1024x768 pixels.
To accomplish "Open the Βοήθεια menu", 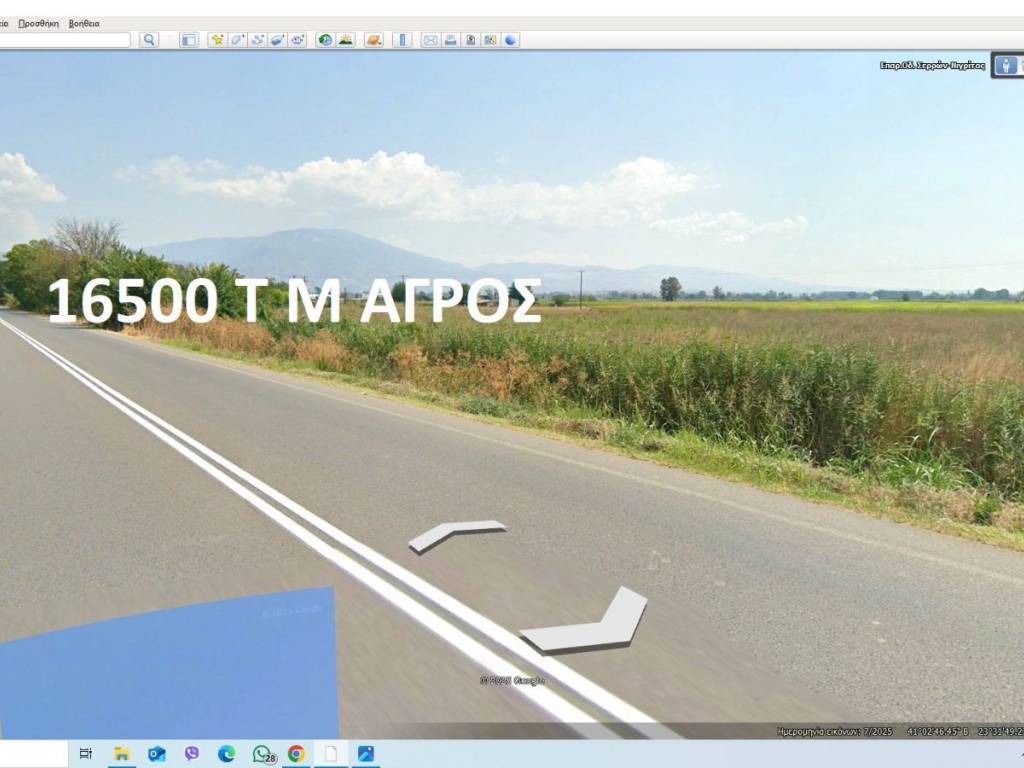I will (84, 23).
